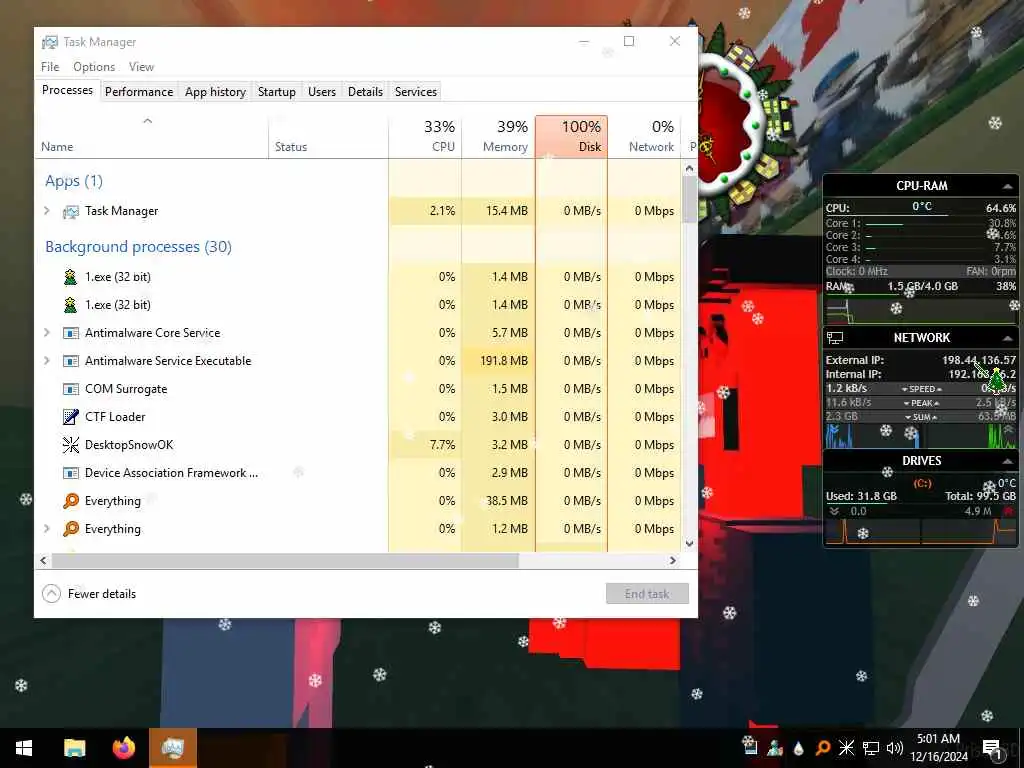
Task: Open the notification center icon
Action: click(992, 749)
